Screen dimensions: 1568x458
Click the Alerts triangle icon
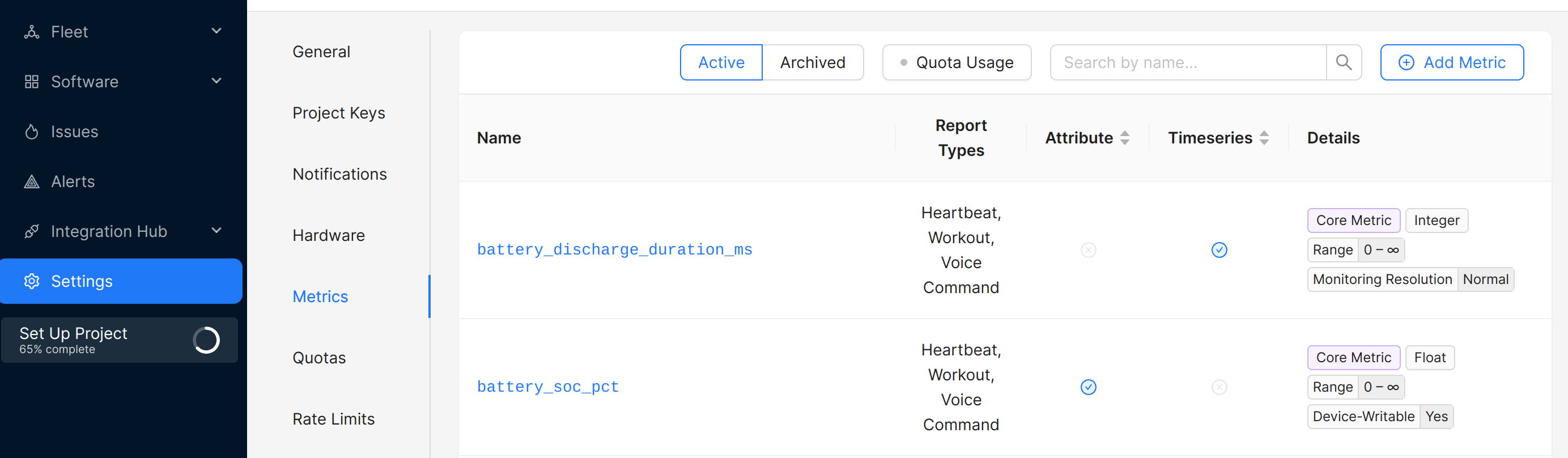(x=32, y=181)
